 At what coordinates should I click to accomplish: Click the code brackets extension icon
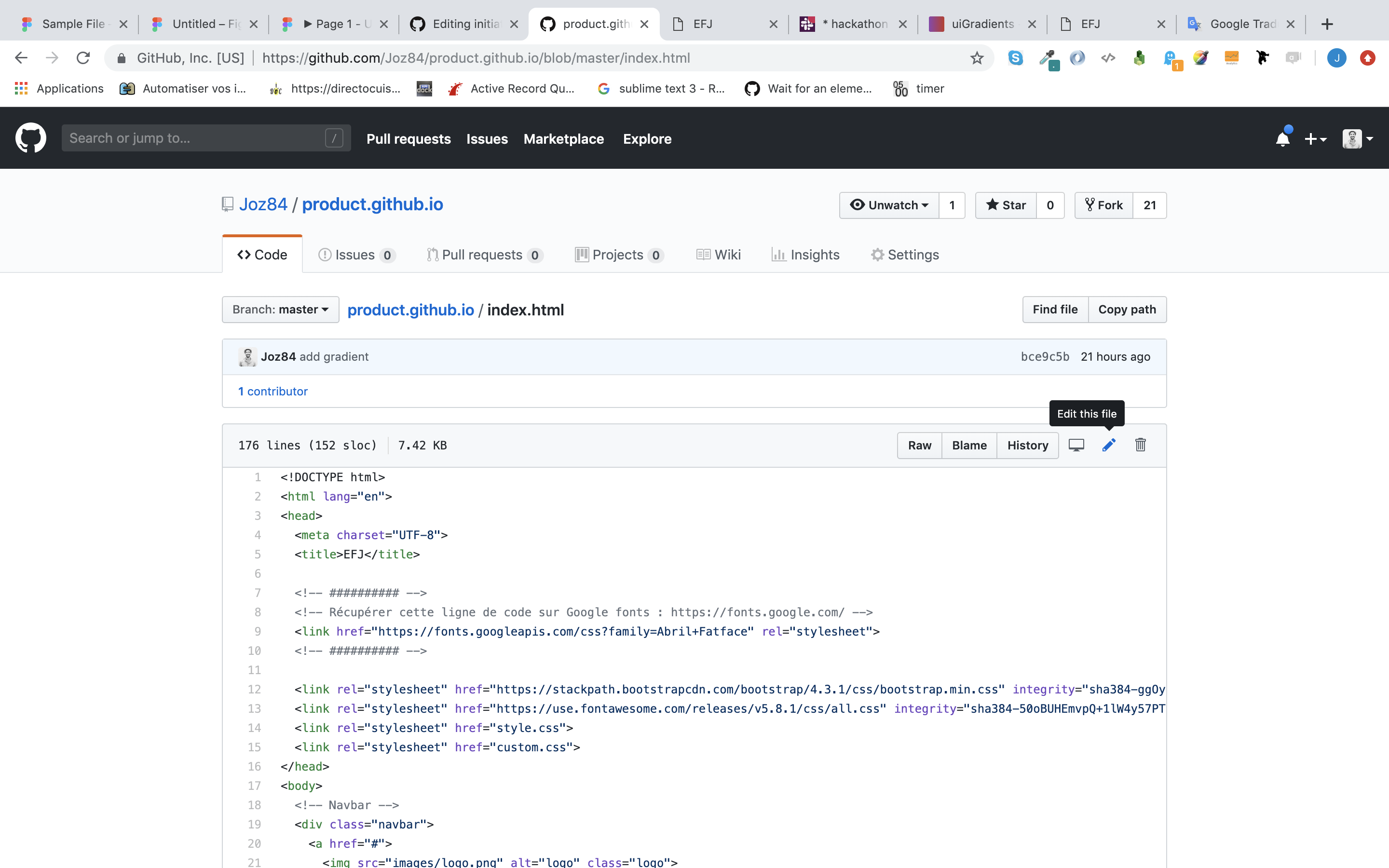tap(1108, 58)
